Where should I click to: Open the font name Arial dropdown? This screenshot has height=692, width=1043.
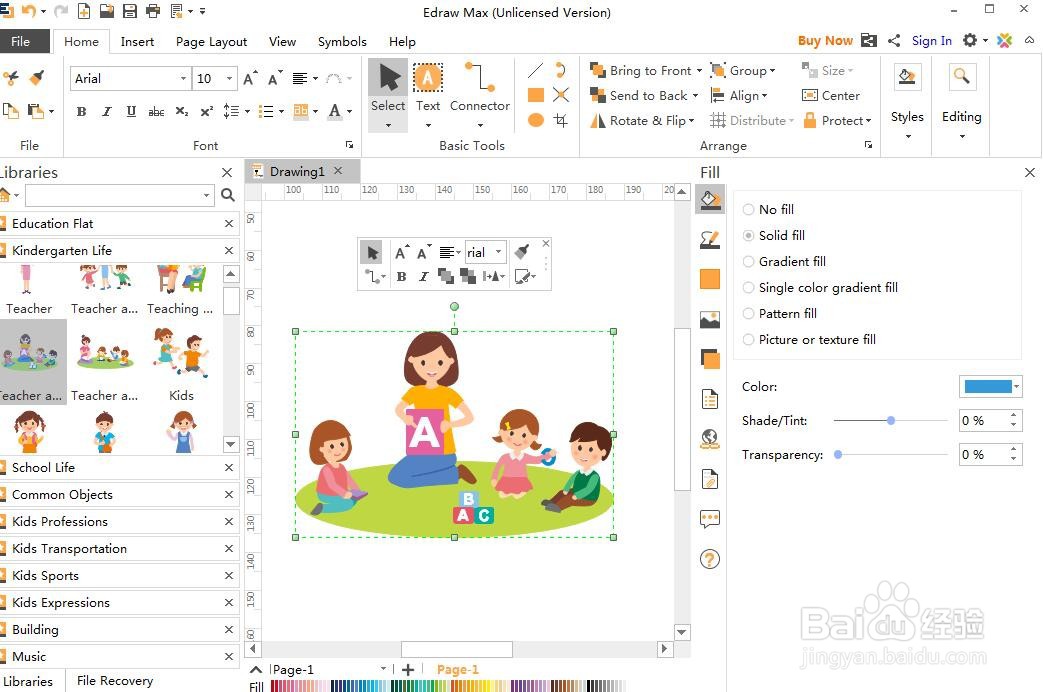pos(183,79)
